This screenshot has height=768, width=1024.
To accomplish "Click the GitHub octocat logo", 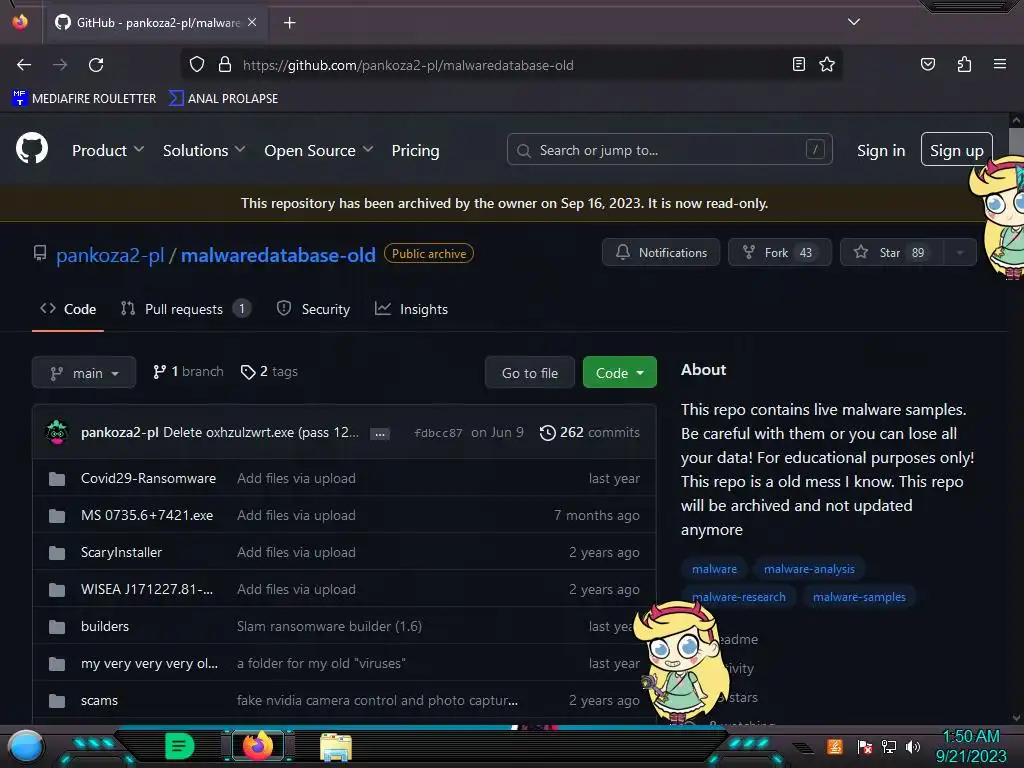I will tap(31, 149).
